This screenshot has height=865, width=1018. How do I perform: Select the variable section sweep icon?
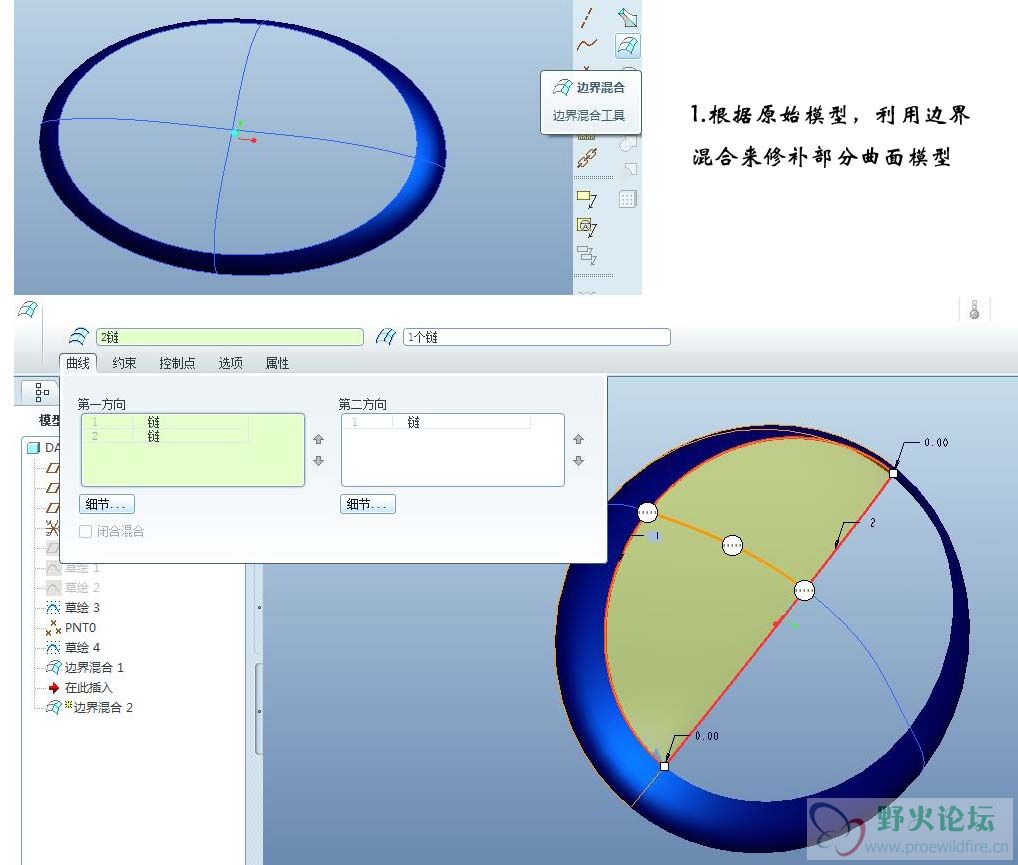(x=627, y=17)
